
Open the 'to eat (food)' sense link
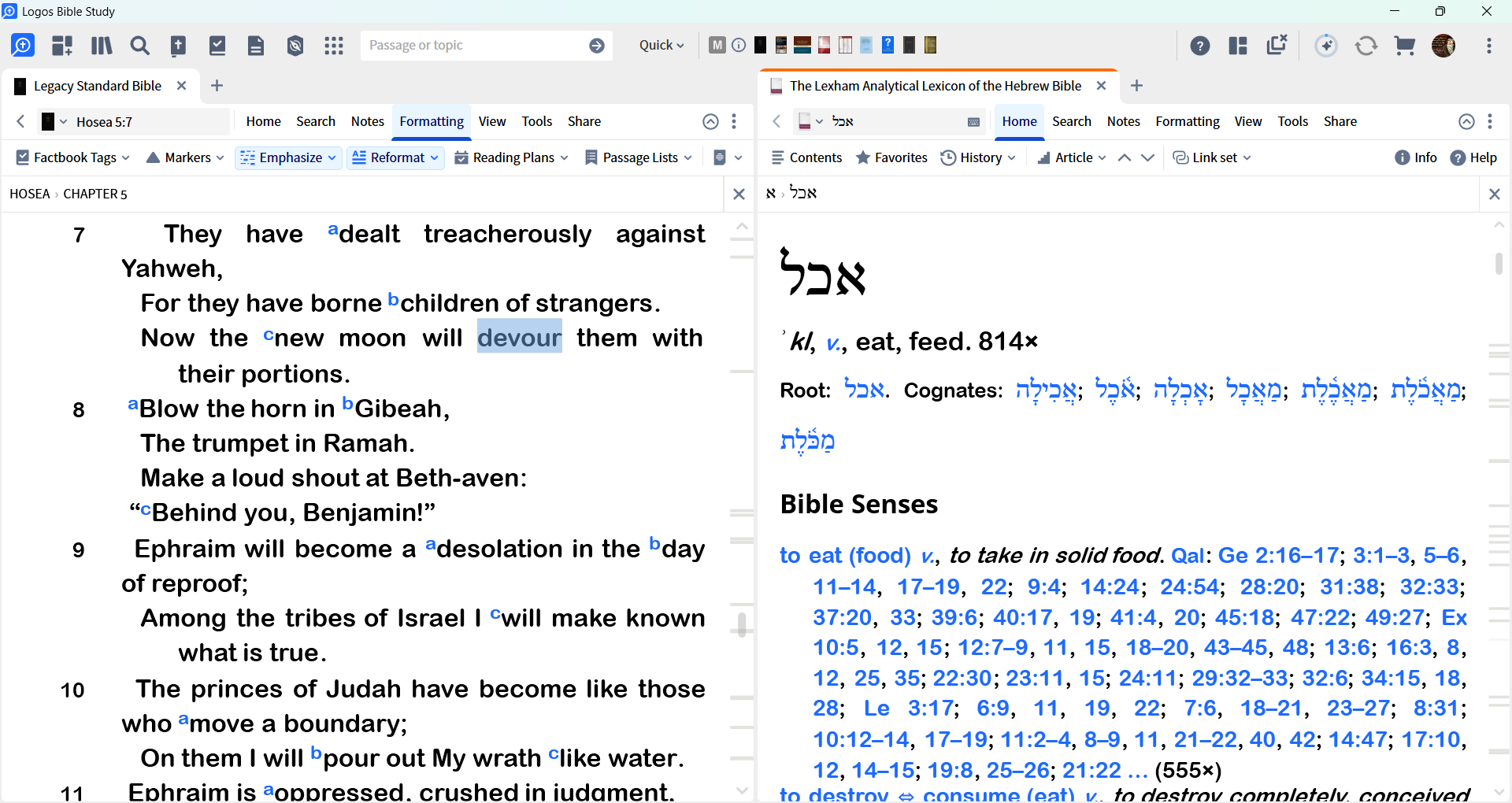click(845, 555)
